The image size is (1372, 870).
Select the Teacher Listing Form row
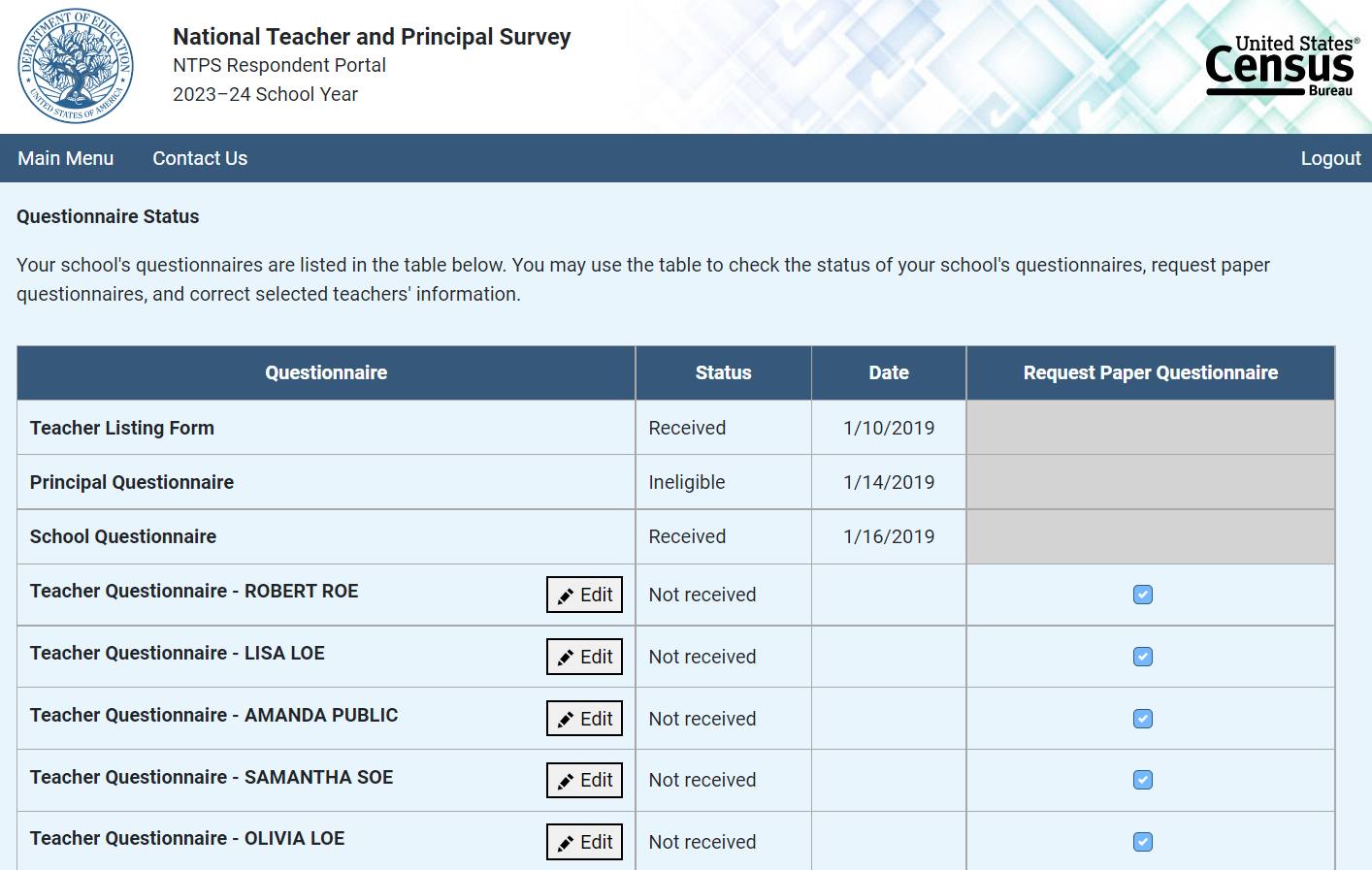pyautogui.click(x=122, y=428)
